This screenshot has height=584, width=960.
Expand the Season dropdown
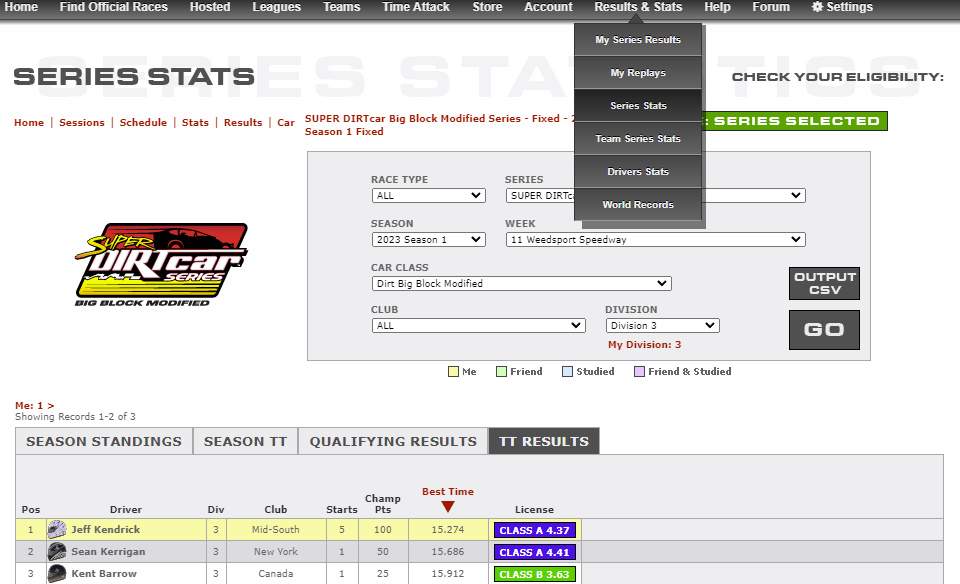[428, 240]
